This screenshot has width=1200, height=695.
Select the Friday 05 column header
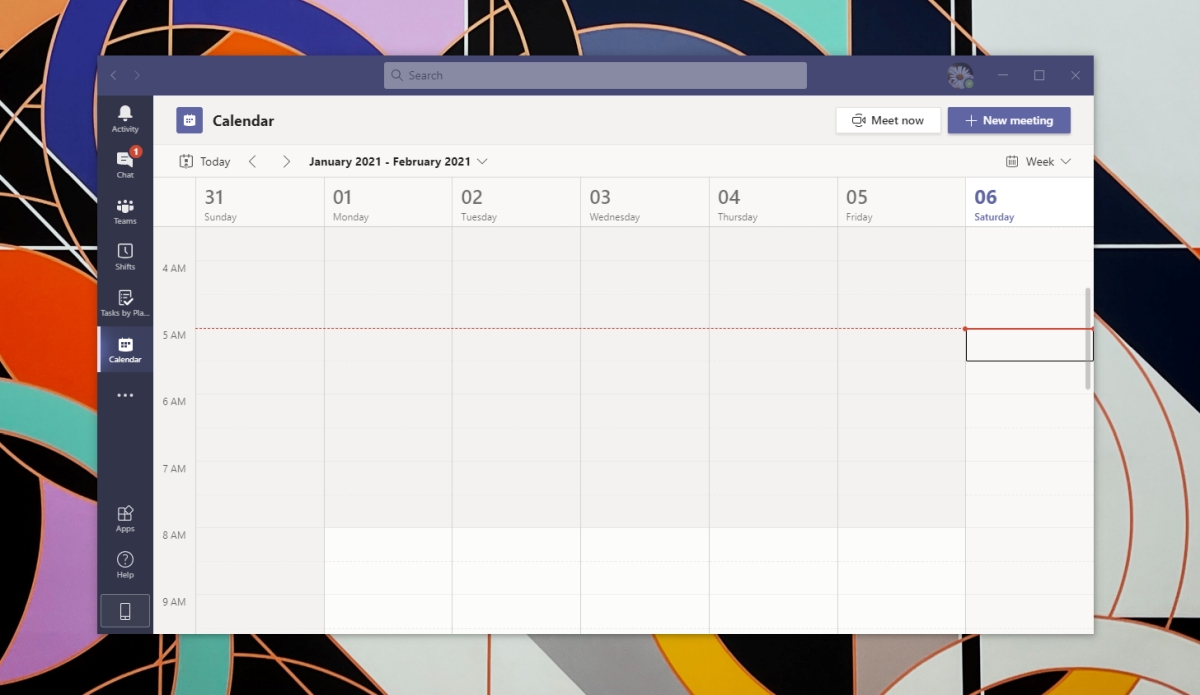point(901,203)
